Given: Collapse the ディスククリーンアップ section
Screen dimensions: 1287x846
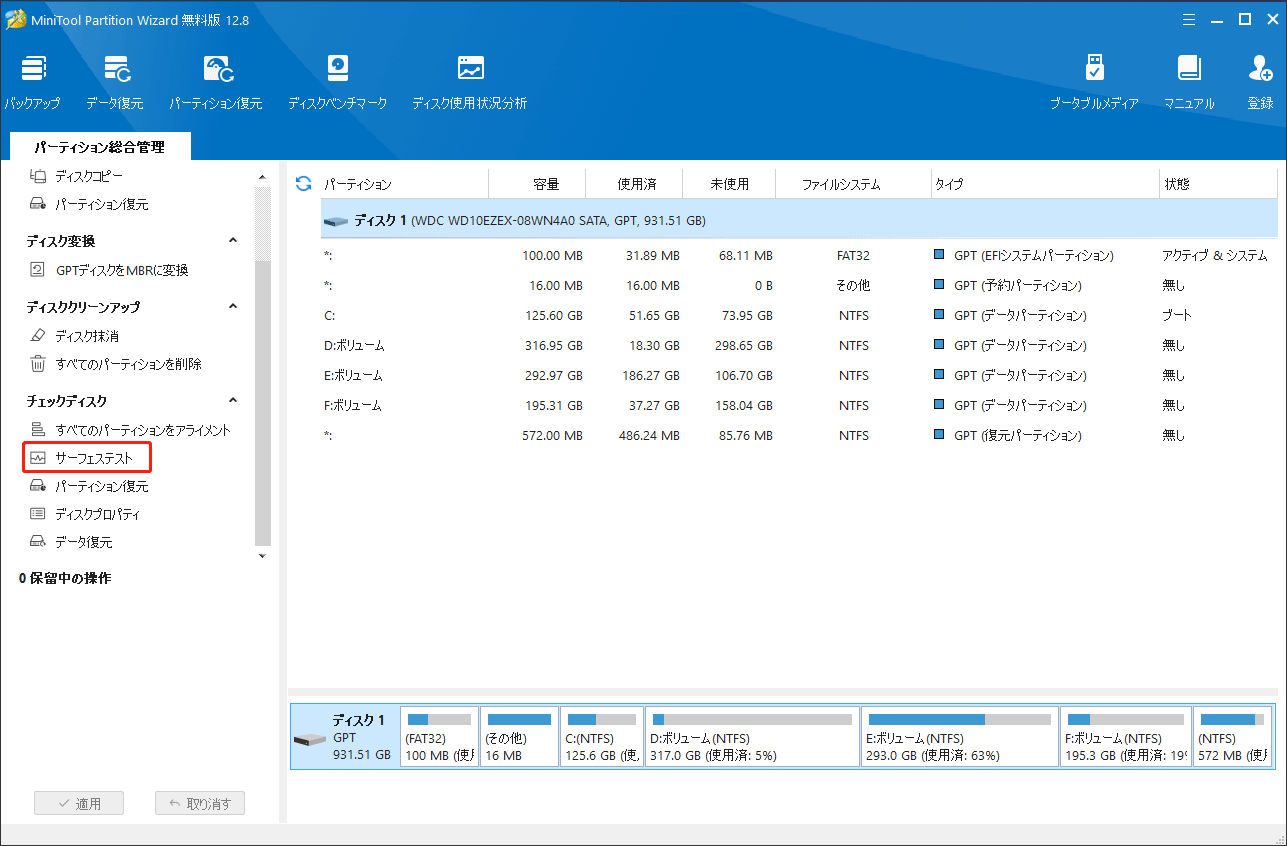Looking at the screenshot, I should point(233,307).
